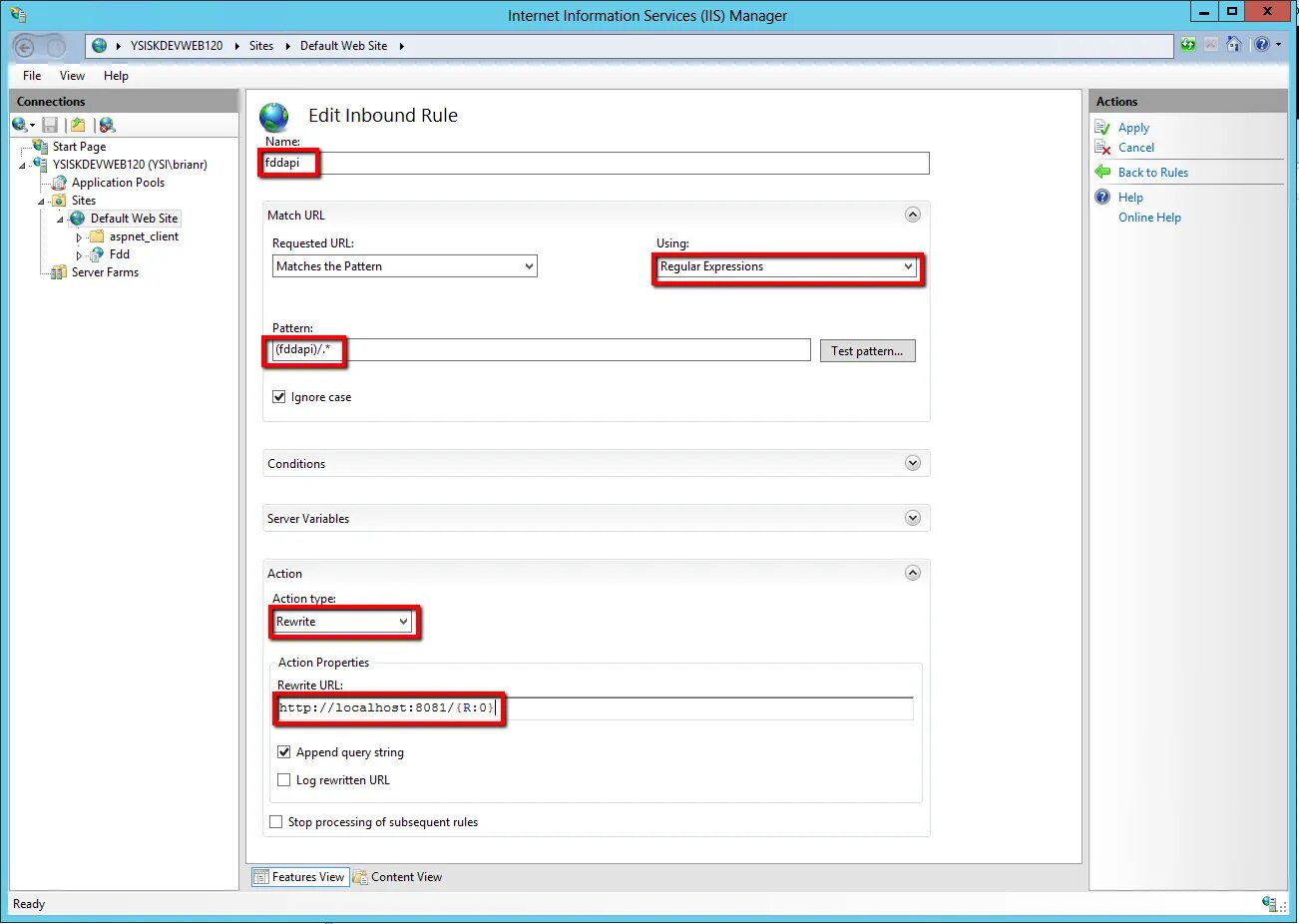This screenshot has width=1299, height=924.
Task: Click the Back to Rules link
Action: pos(1153,173)
